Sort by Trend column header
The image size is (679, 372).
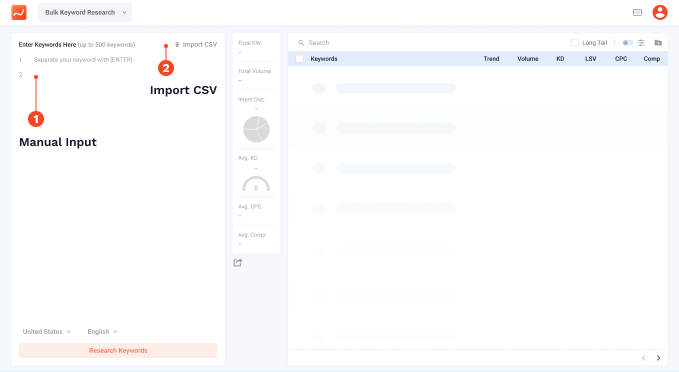(491, 59)
